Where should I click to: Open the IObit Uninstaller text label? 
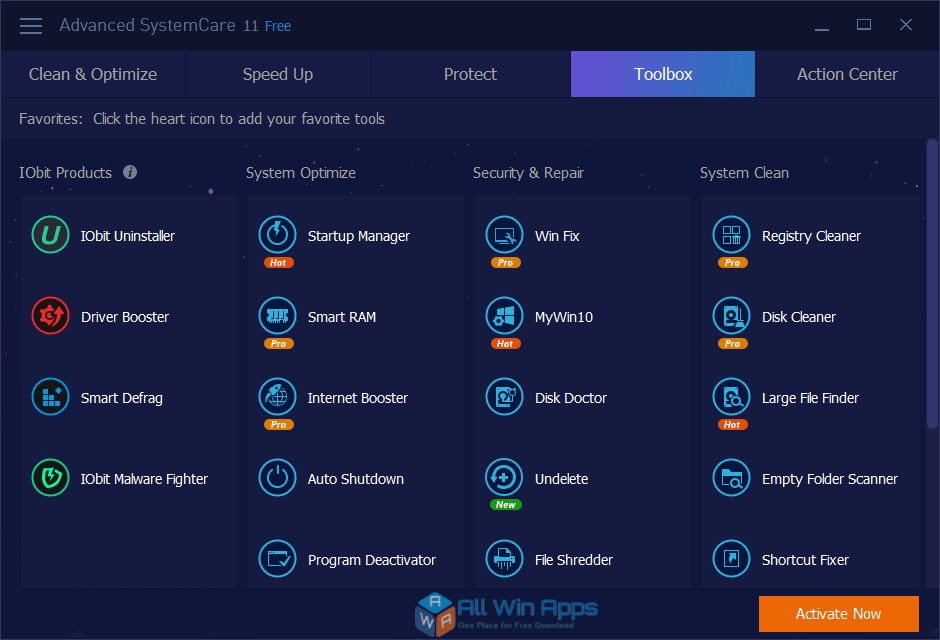(128, 236)
